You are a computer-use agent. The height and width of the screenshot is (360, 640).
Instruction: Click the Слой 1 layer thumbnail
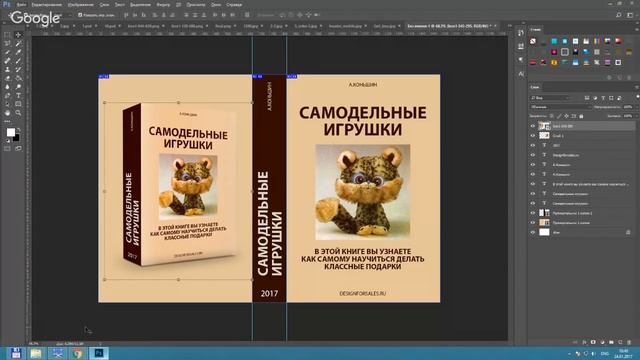pyautogui.click(x=544, y=136)
